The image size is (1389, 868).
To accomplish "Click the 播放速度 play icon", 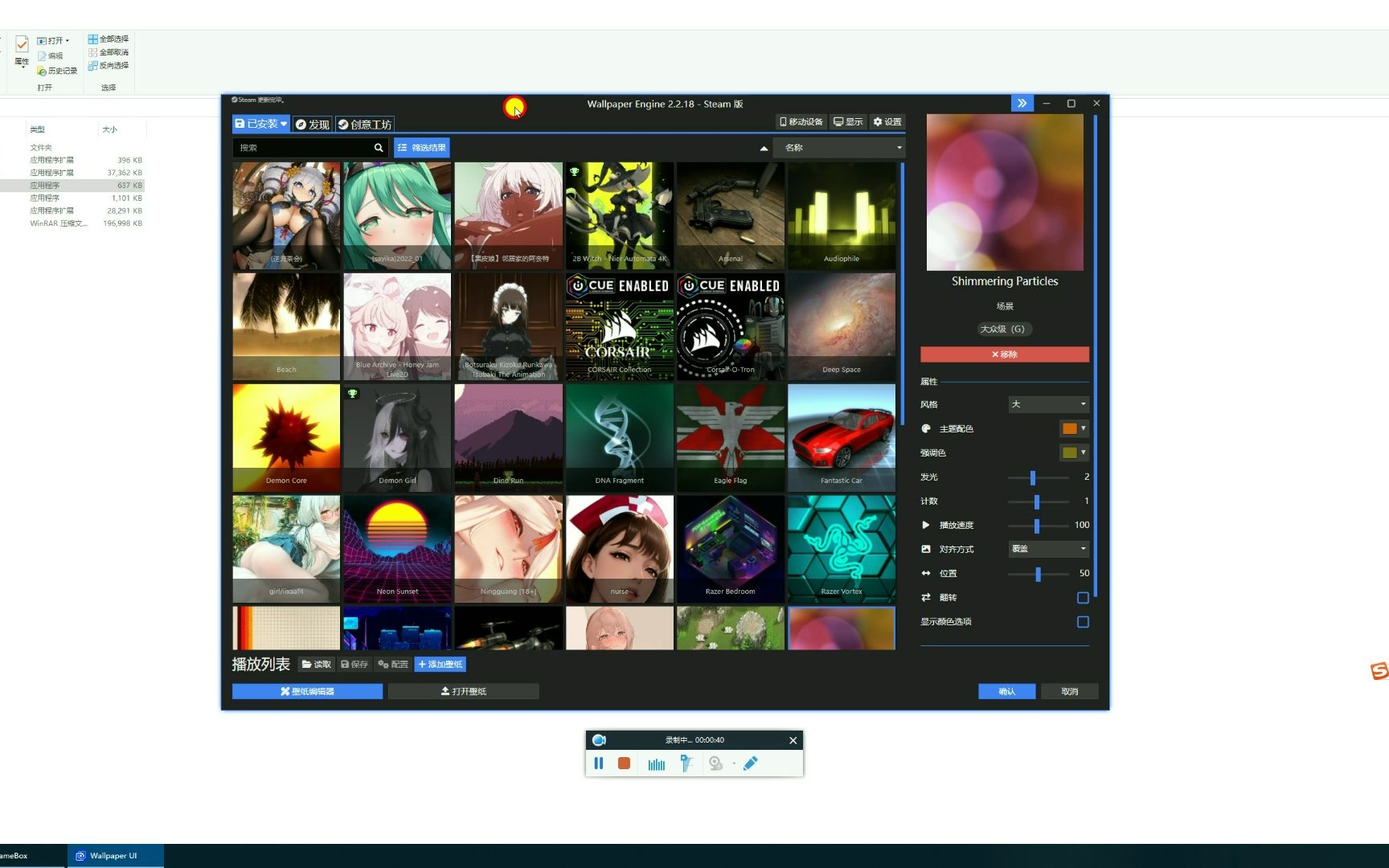I will (x=925, y=525).
